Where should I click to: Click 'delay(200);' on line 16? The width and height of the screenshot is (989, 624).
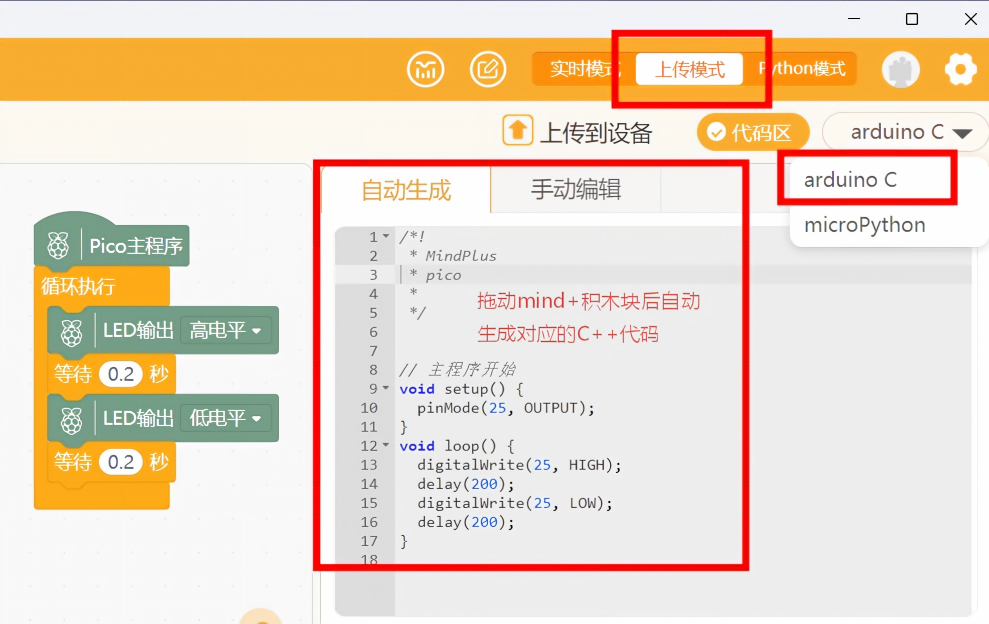tap(465, 522)
